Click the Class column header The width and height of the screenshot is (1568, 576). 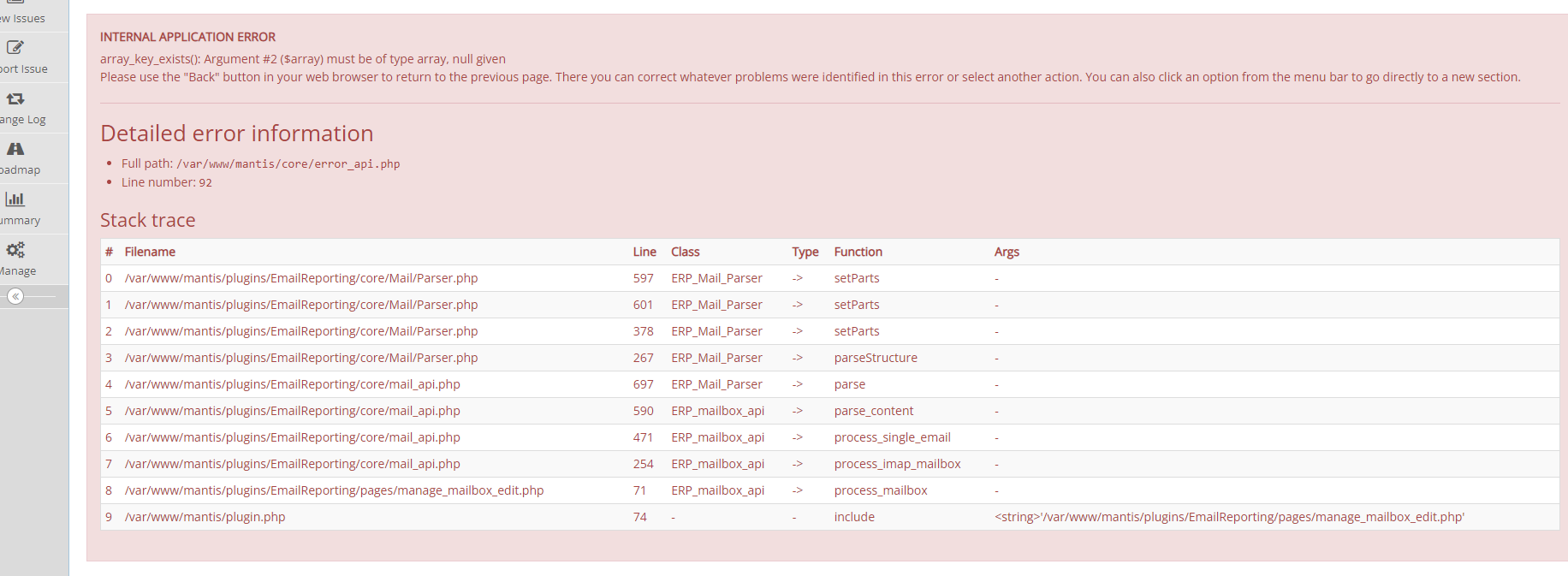pos(685,252)
